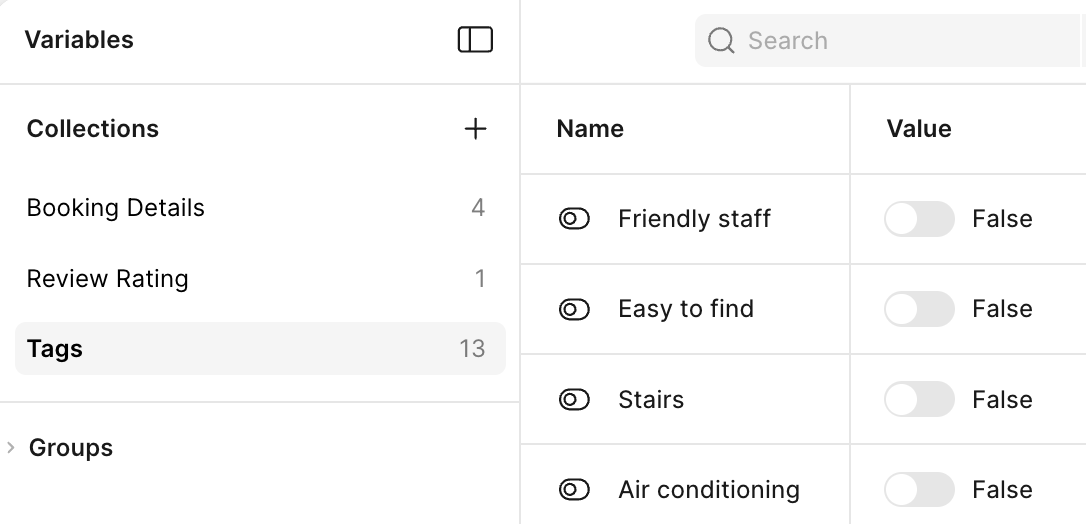This screenshot has height=524, width=1086.
Task: Click in the Search variables field
Action: pyautogui.click(x=890, y=40)
